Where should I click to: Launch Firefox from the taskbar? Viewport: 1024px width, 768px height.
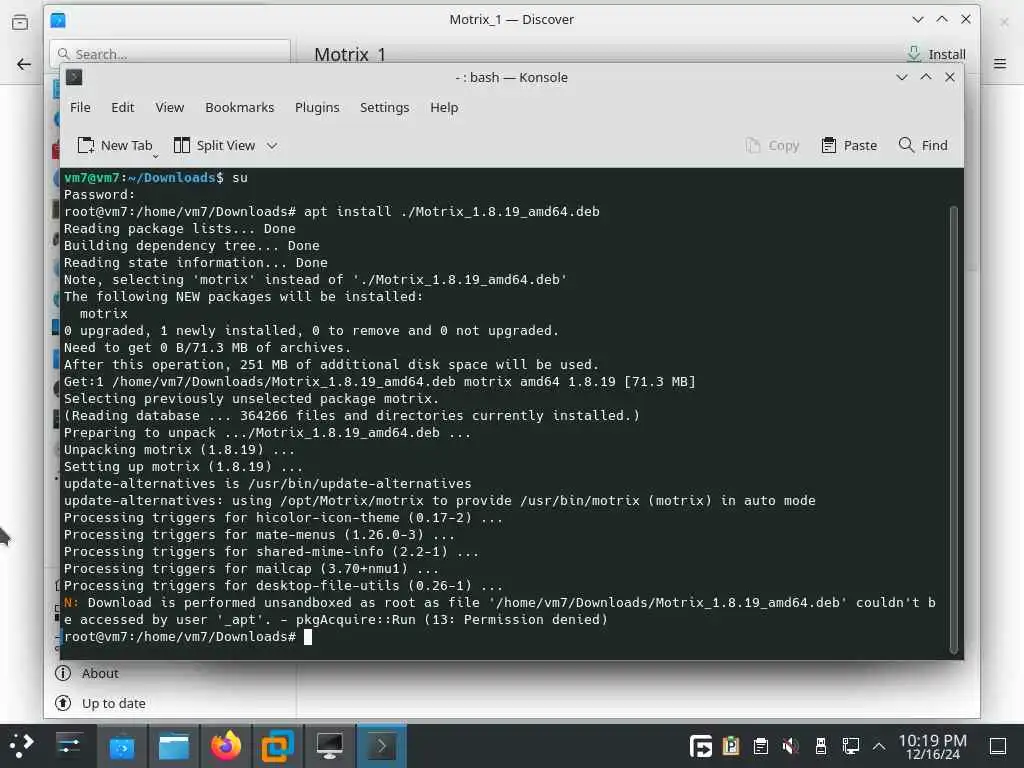coord(225,745)
